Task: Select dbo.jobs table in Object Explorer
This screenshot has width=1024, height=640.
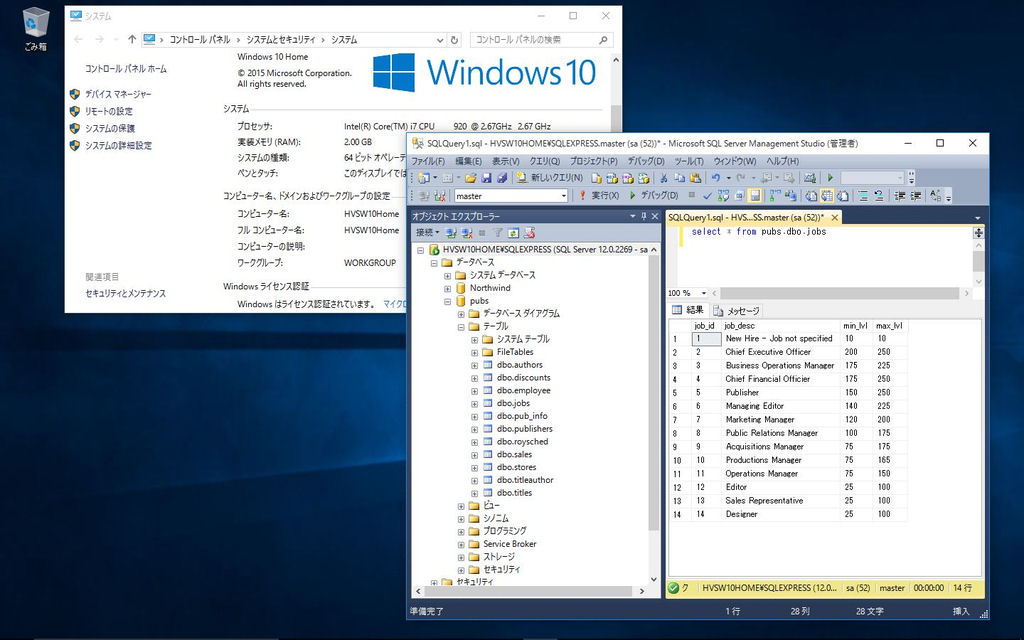Action: click(513, 404)
